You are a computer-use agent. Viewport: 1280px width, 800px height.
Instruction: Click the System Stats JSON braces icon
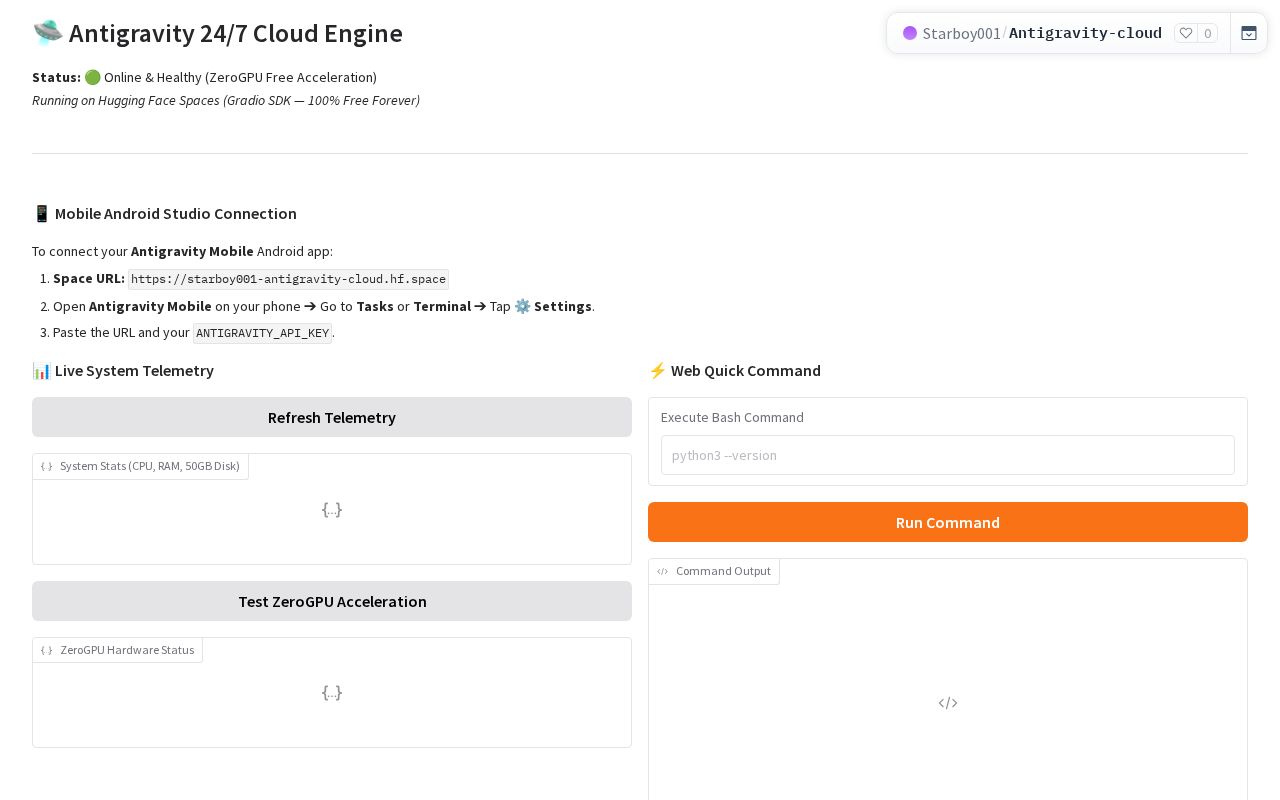[47, 466]
